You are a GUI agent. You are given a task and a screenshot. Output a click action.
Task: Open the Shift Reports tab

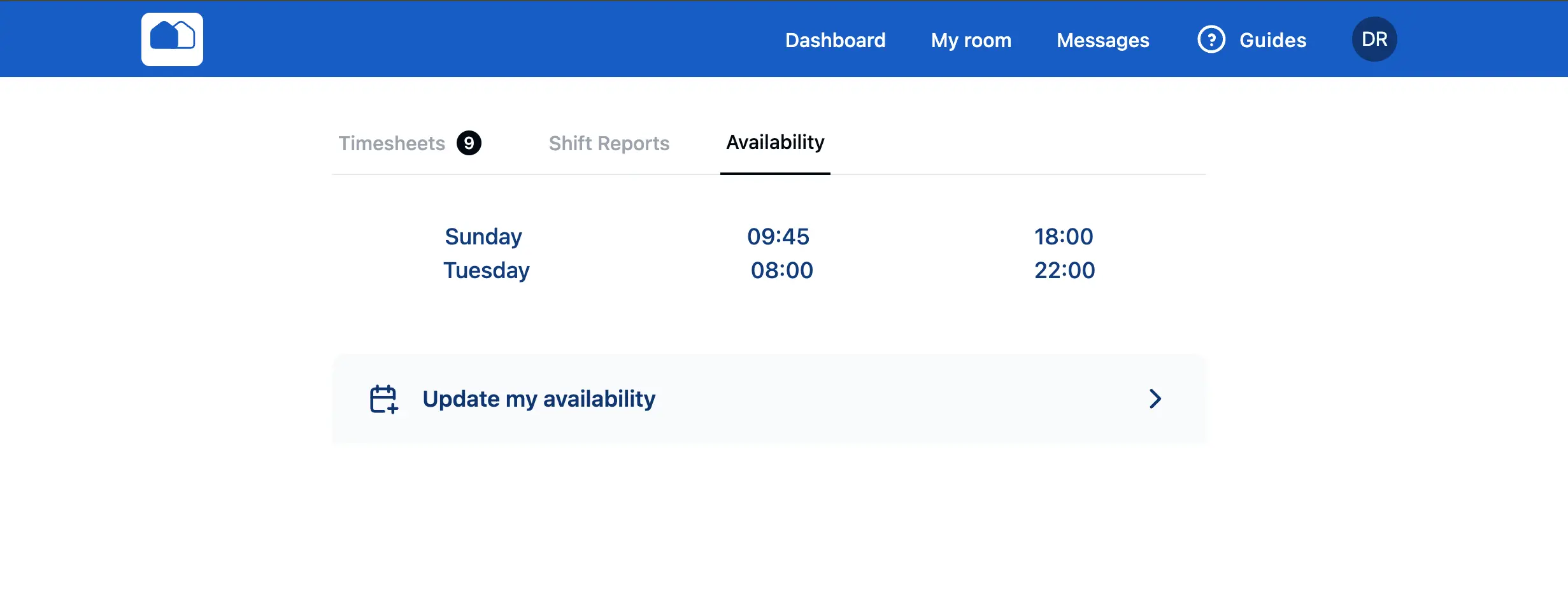click(609, 143)
